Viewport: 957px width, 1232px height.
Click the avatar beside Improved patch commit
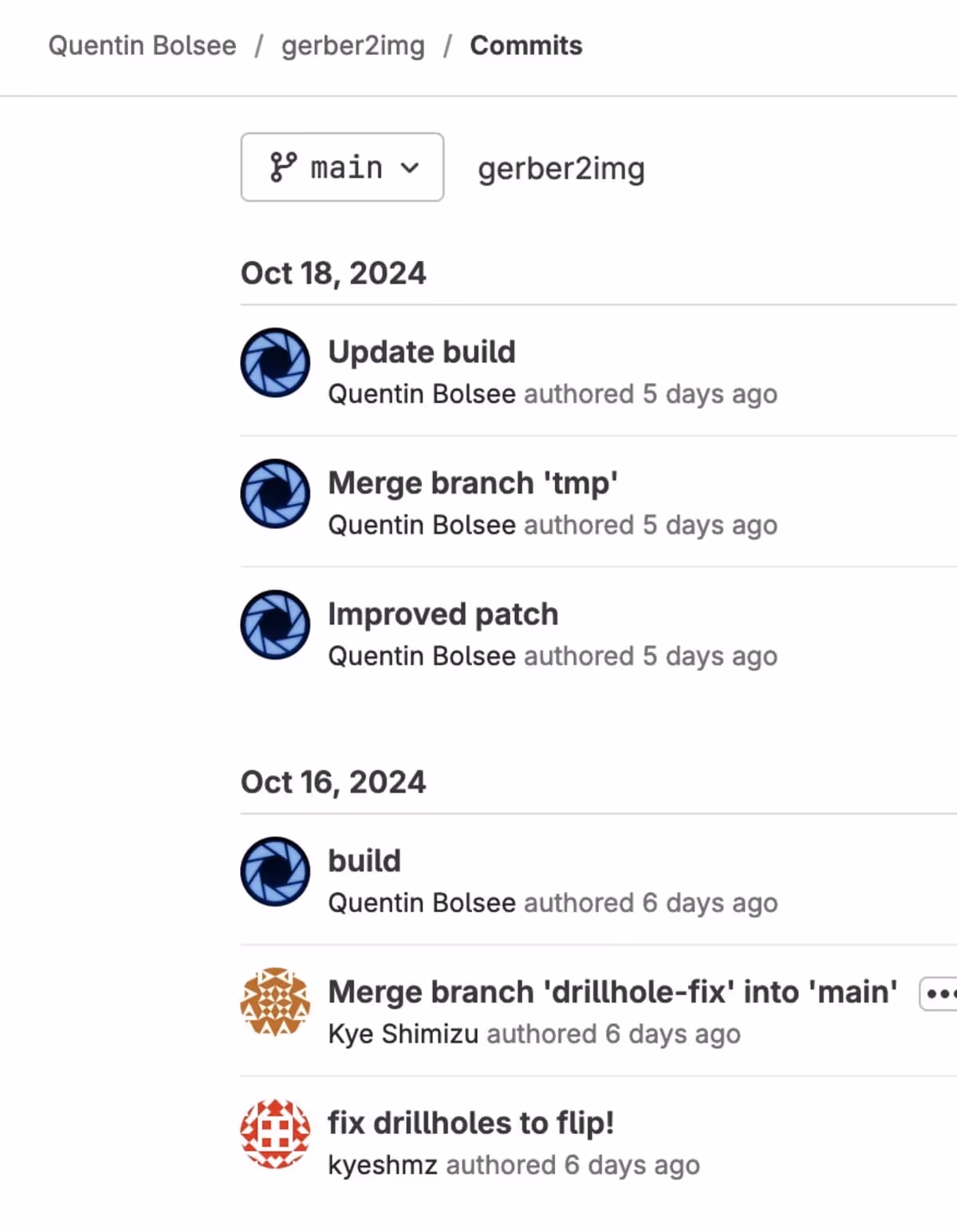(x=275, y=624)
